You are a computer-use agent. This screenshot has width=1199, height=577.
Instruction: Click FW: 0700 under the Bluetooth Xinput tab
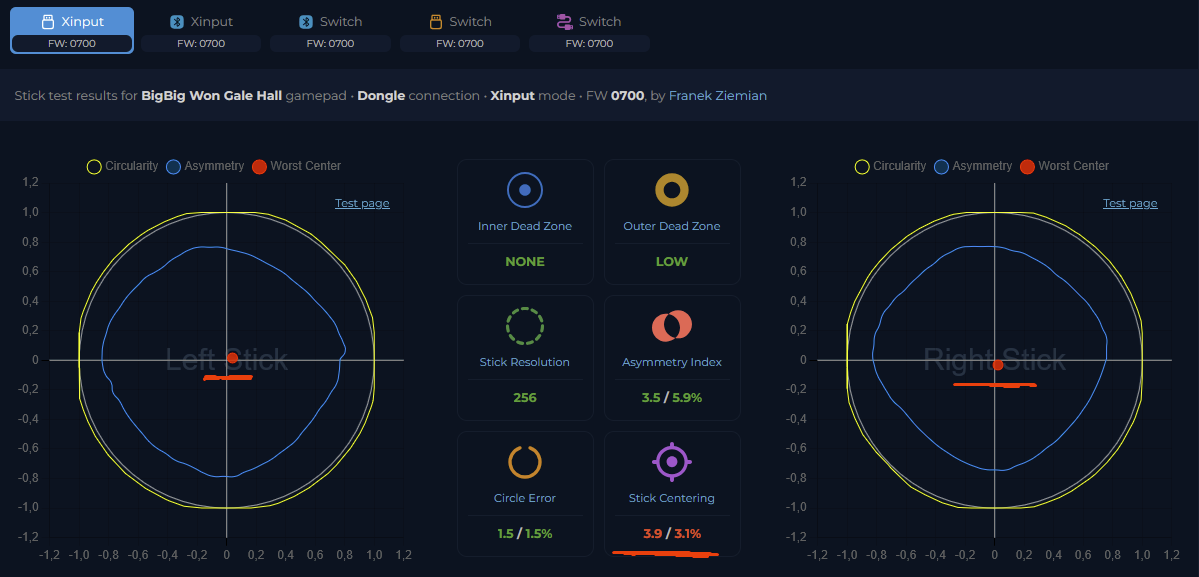[201, 44]
